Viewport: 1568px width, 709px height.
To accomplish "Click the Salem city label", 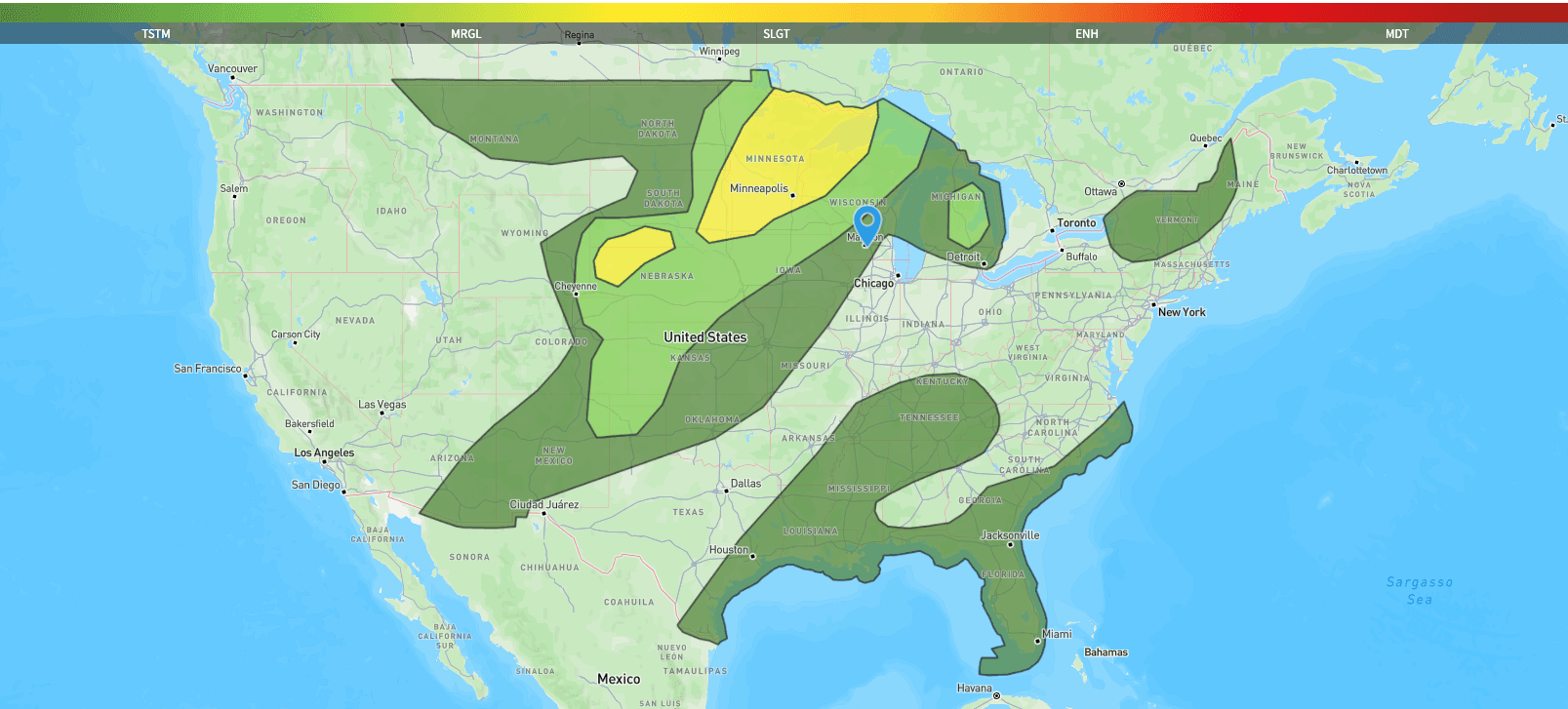I will (234, 189).
